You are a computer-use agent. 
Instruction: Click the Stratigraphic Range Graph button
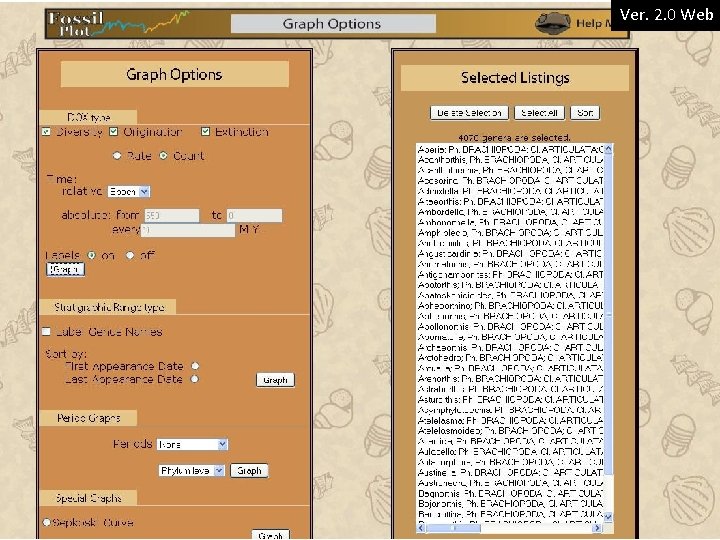(275, 380)
